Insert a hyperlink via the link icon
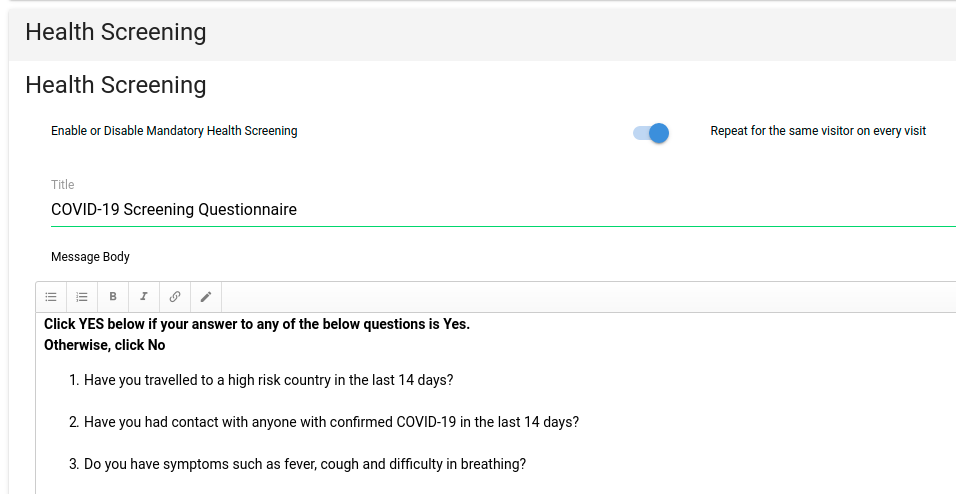The image size is (956, 494). [175, 297]
